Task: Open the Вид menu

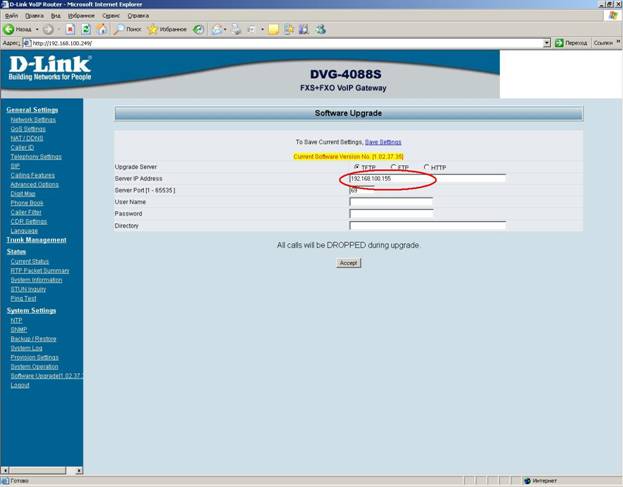Action: (x=56, y=16)
